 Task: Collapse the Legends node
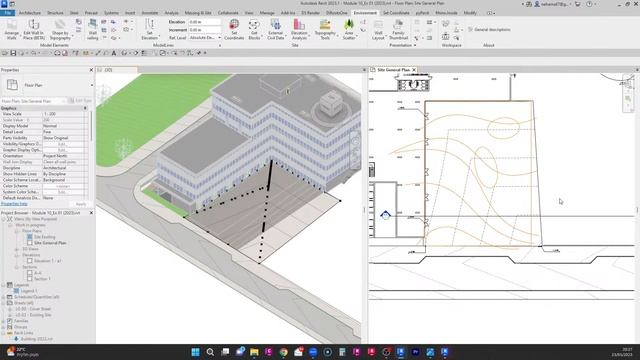click(3, 285)
